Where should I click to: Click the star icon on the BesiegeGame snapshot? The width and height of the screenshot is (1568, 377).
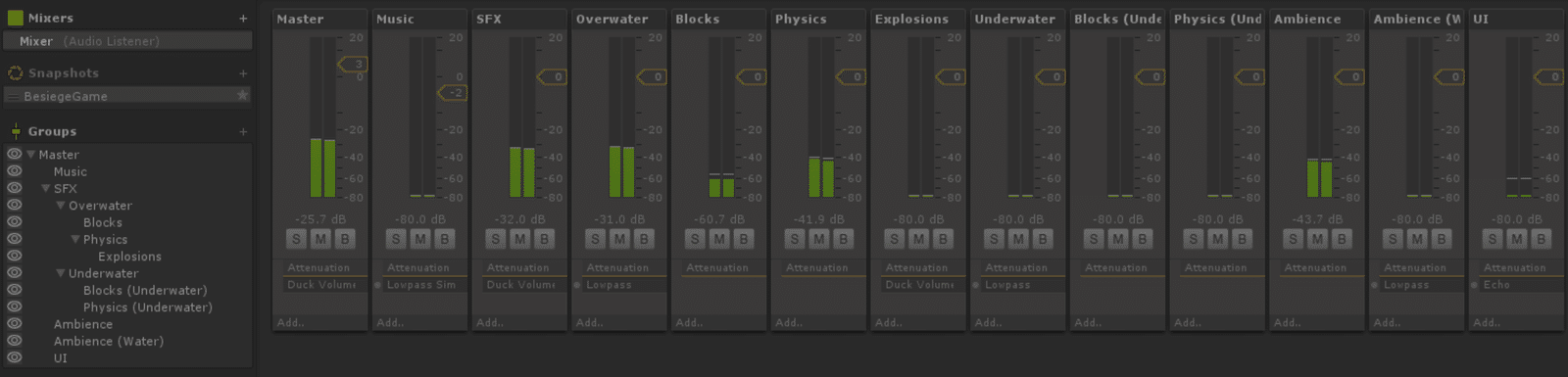coord(242,96)
